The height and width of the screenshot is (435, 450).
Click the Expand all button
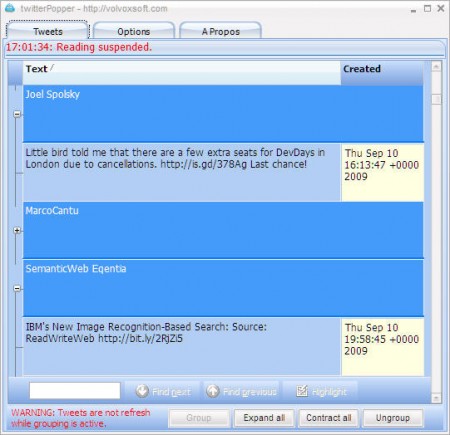coord(264,418)
